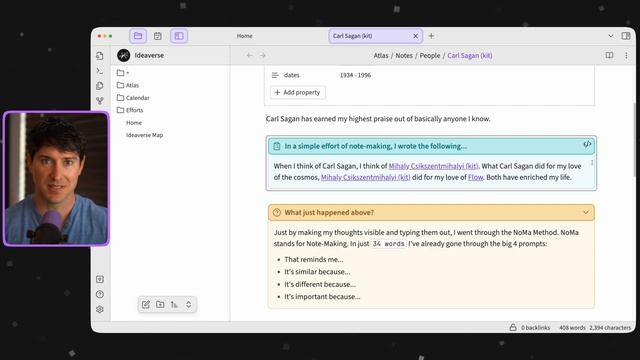
Task: Click the 2,394 characters status count
Action: tap(610, 327)
